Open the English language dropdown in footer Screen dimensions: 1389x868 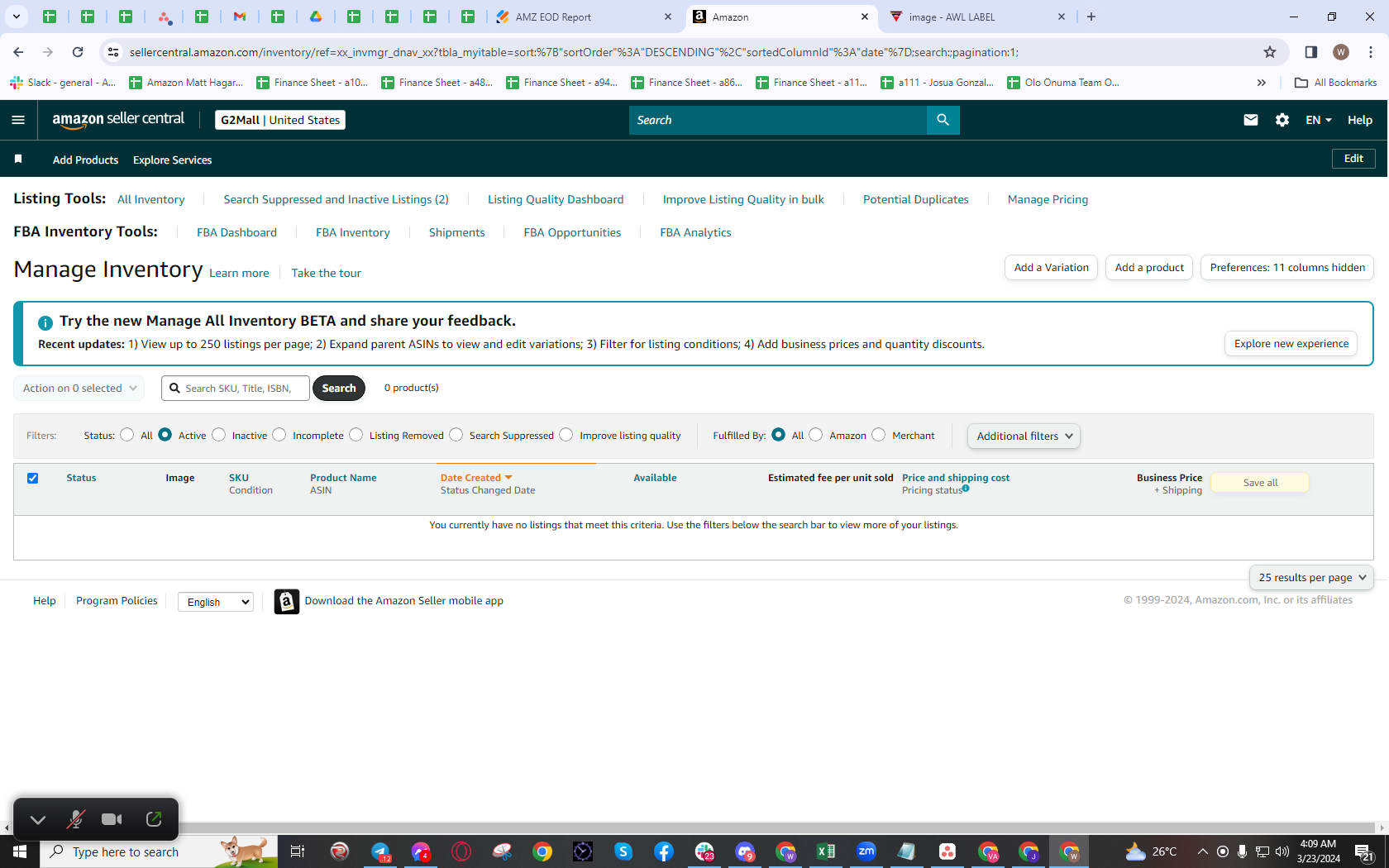tap(216, 602)
